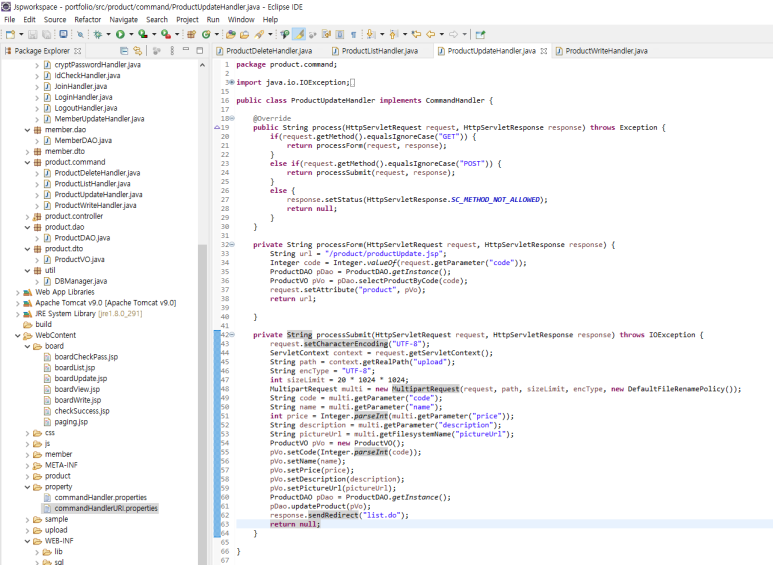The height and width of the screenshot is (565, 773).
Task: Toggle Link with Editor in Package Explorer
Action: (138, 51)
